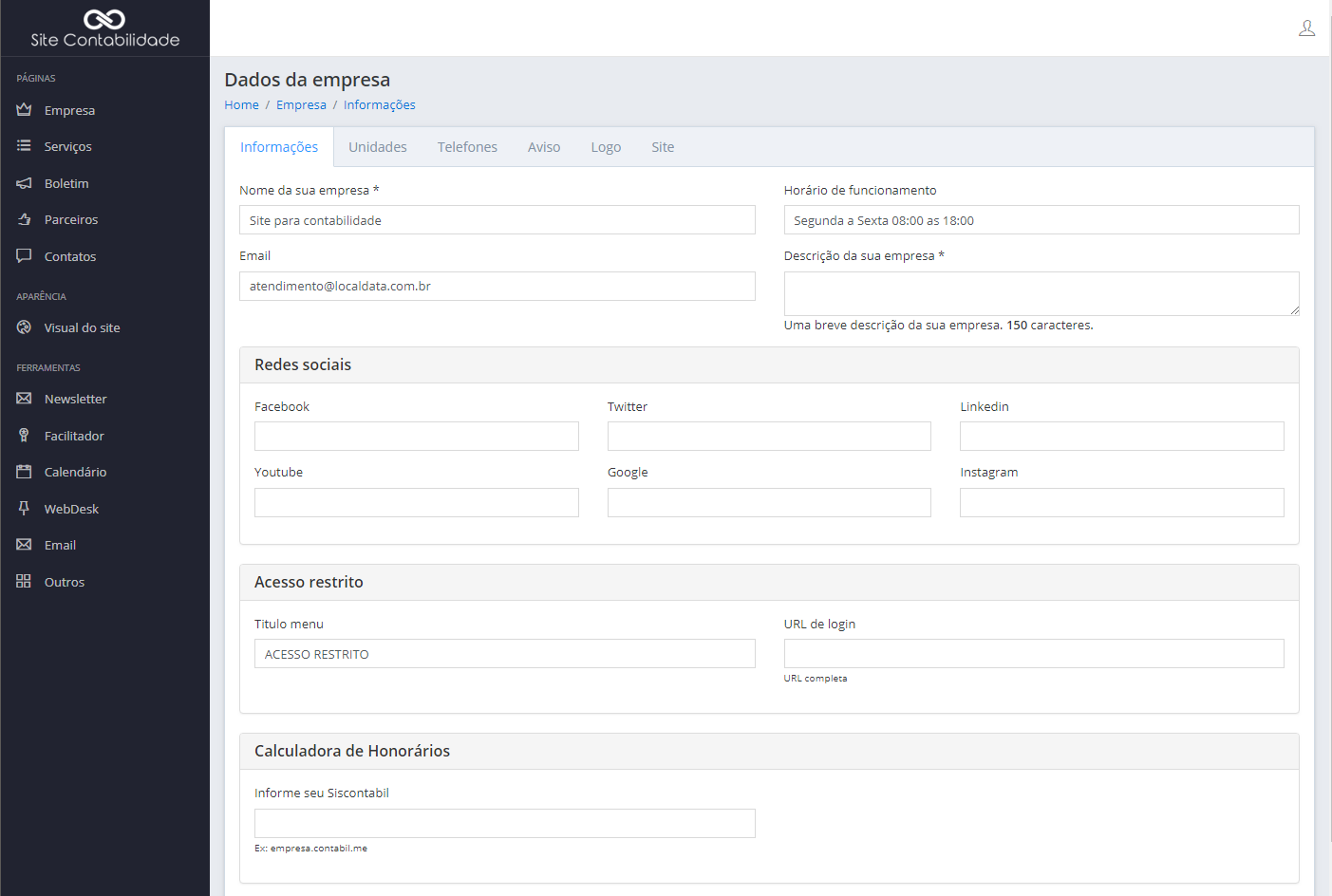Switch to the Unidades tab
This screenshot has width=1332, height=896.
click(377, 147)
